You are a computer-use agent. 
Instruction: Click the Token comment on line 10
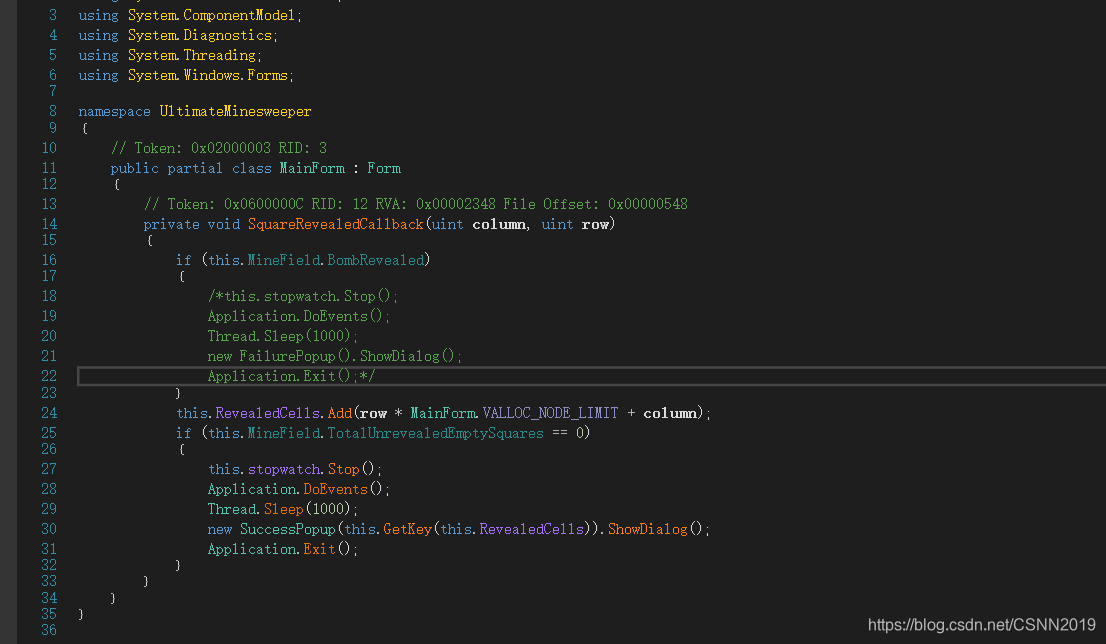(x=219, y=148)
